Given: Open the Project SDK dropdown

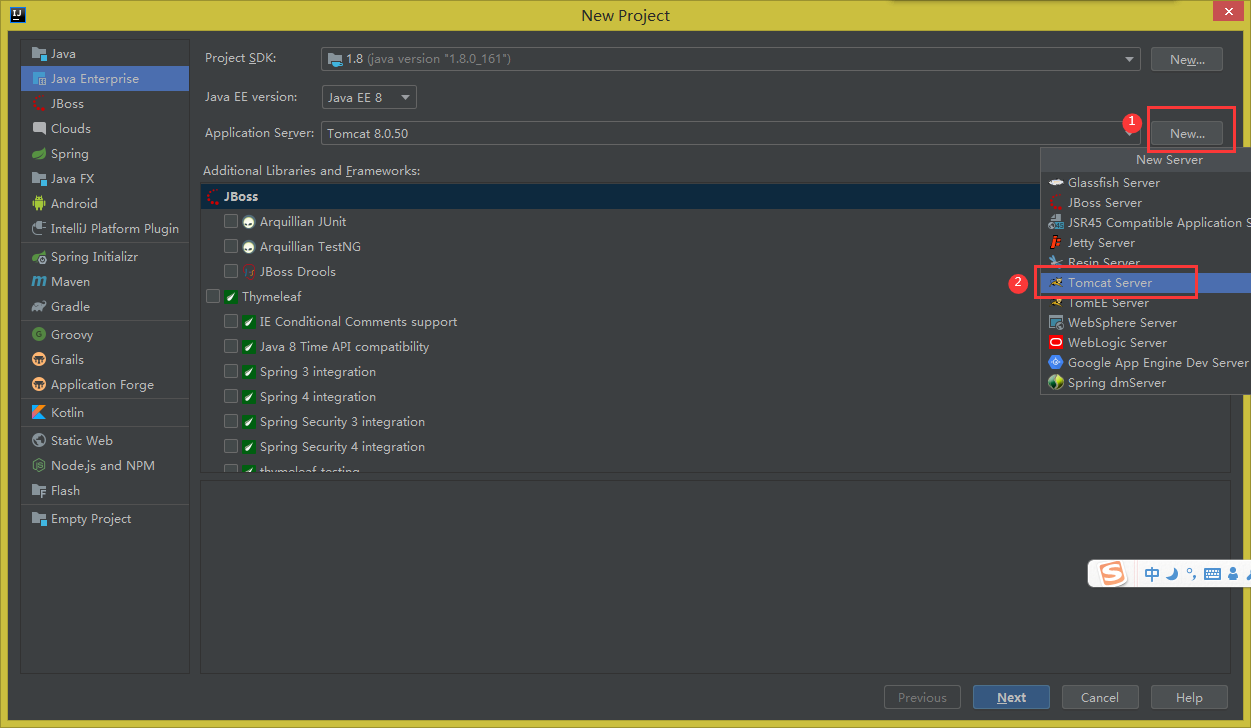Looking at the screenshot, I should click(x=731, y=59).
